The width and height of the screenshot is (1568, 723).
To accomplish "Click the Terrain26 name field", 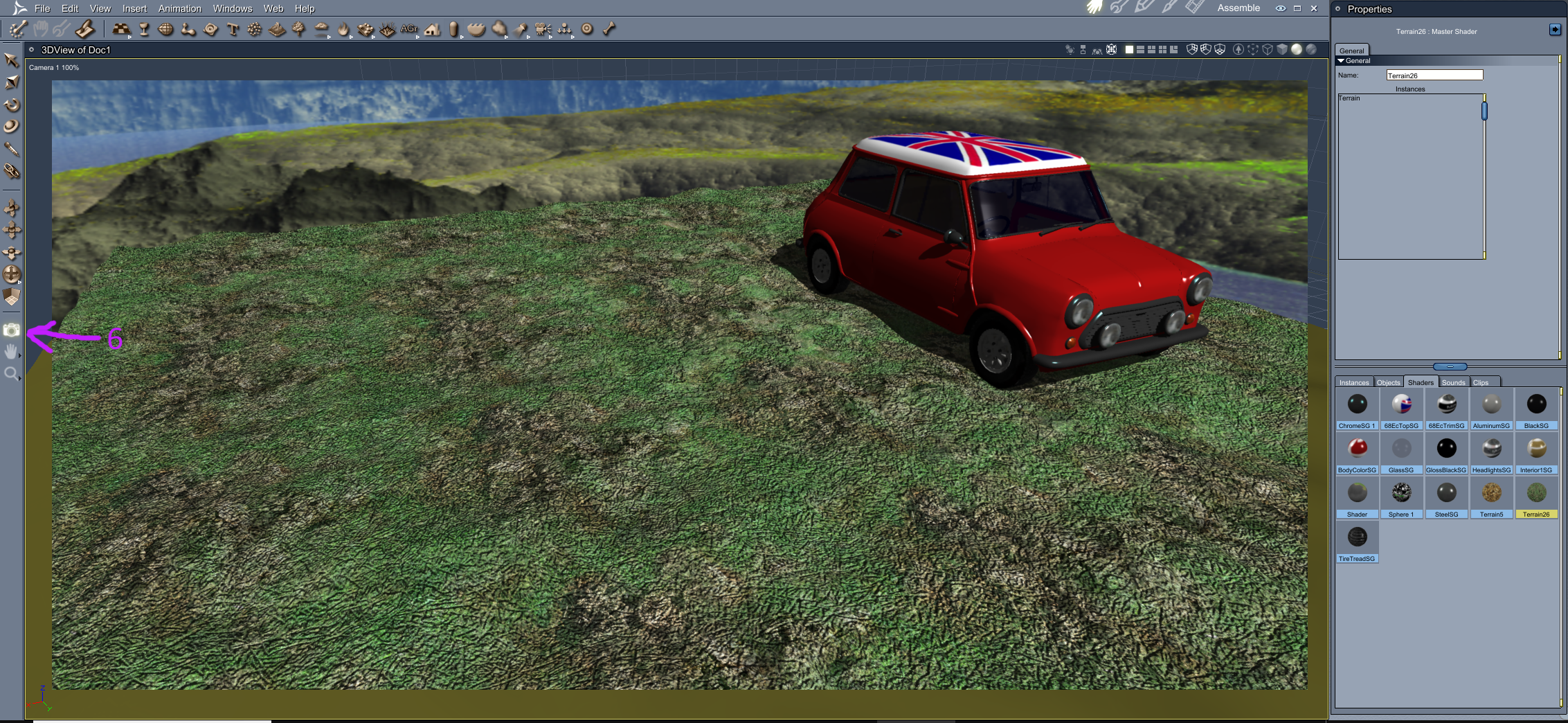I will (x=1434, y=75).
